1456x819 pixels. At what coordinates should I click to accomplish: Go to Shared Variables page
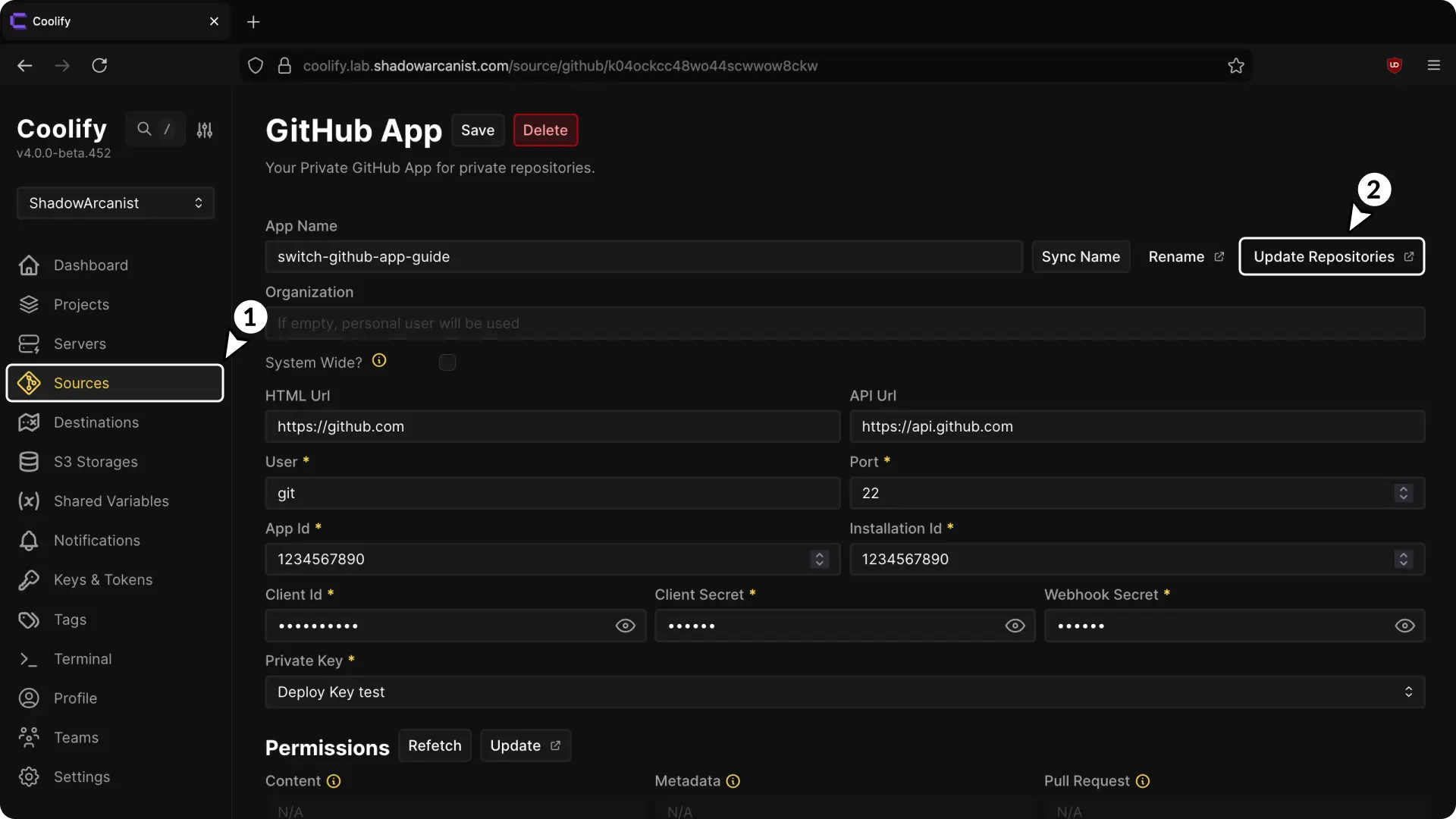[x=111, y=501]
